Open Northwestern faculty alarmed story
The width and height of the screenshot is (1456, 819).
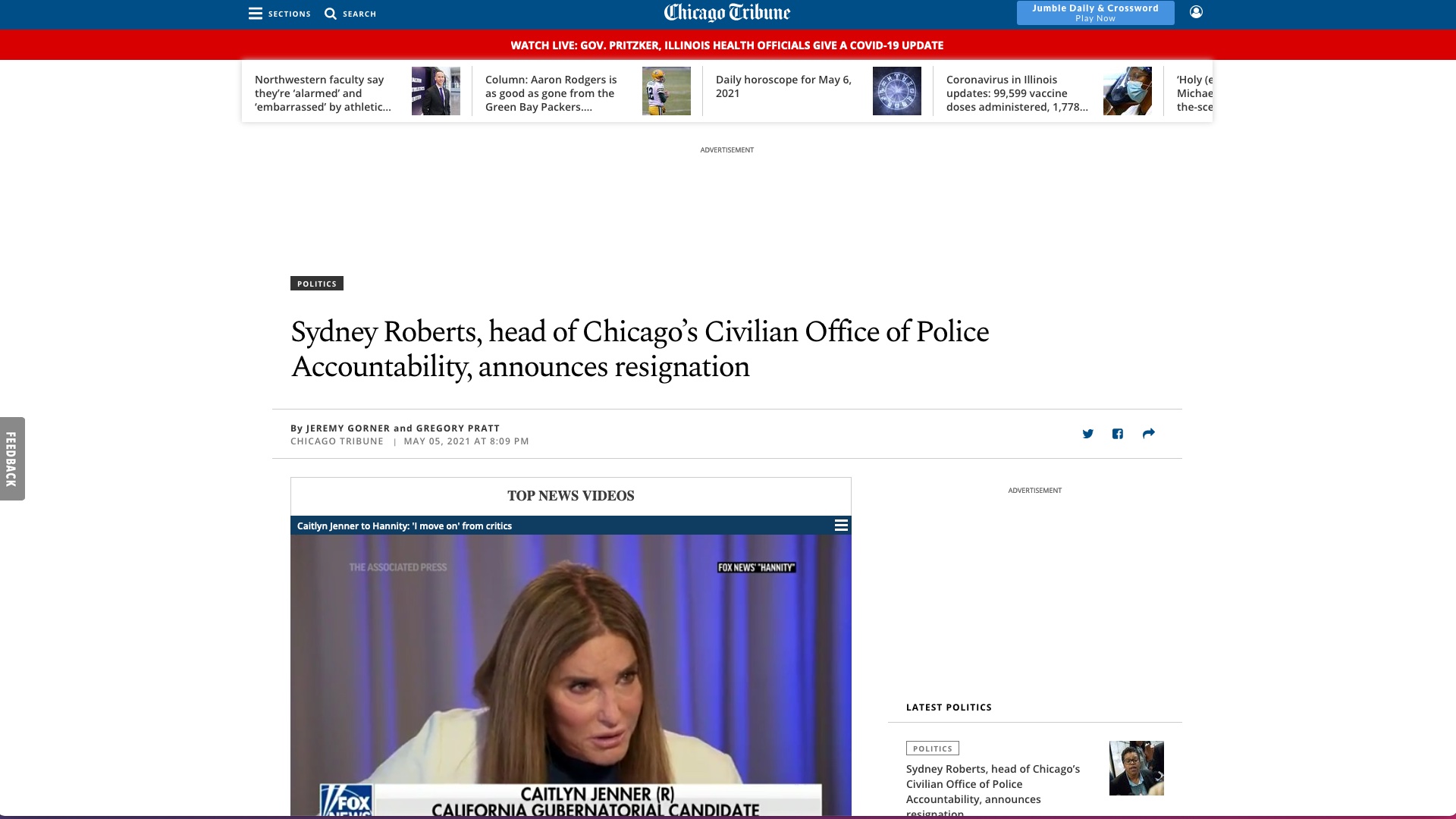323,93
